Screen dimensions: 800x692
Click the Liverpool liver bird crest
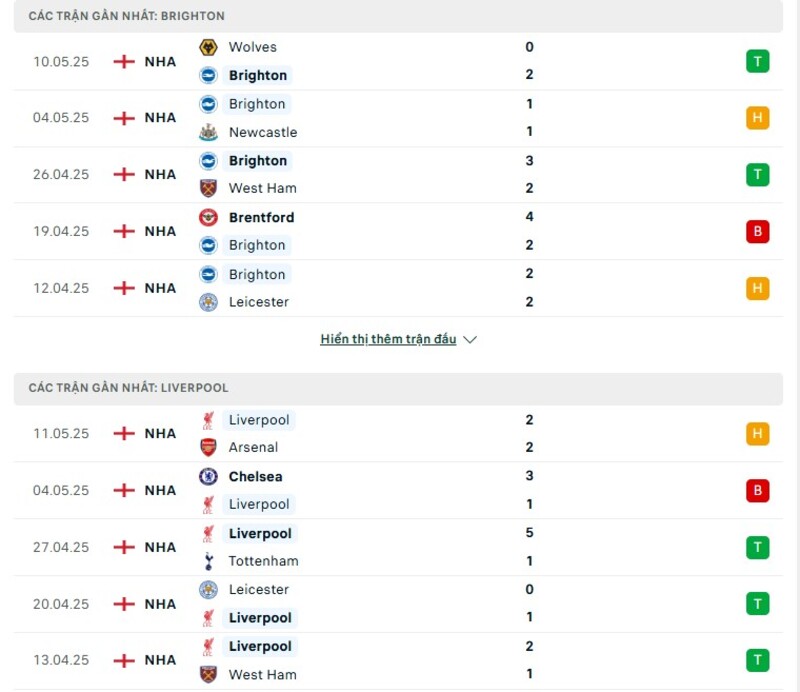click(208, 420)
